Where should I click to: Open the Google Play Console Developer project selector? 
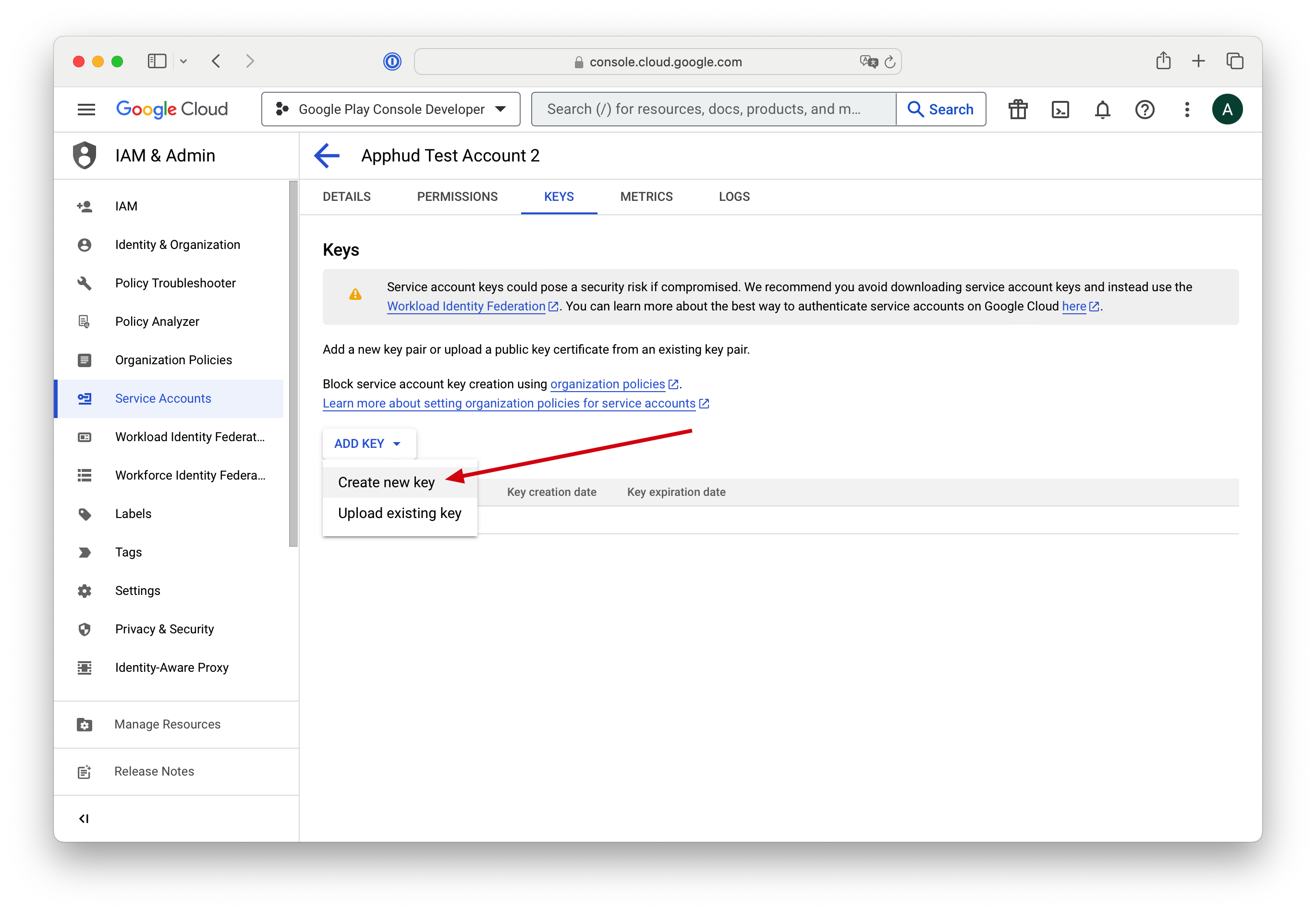390,109
